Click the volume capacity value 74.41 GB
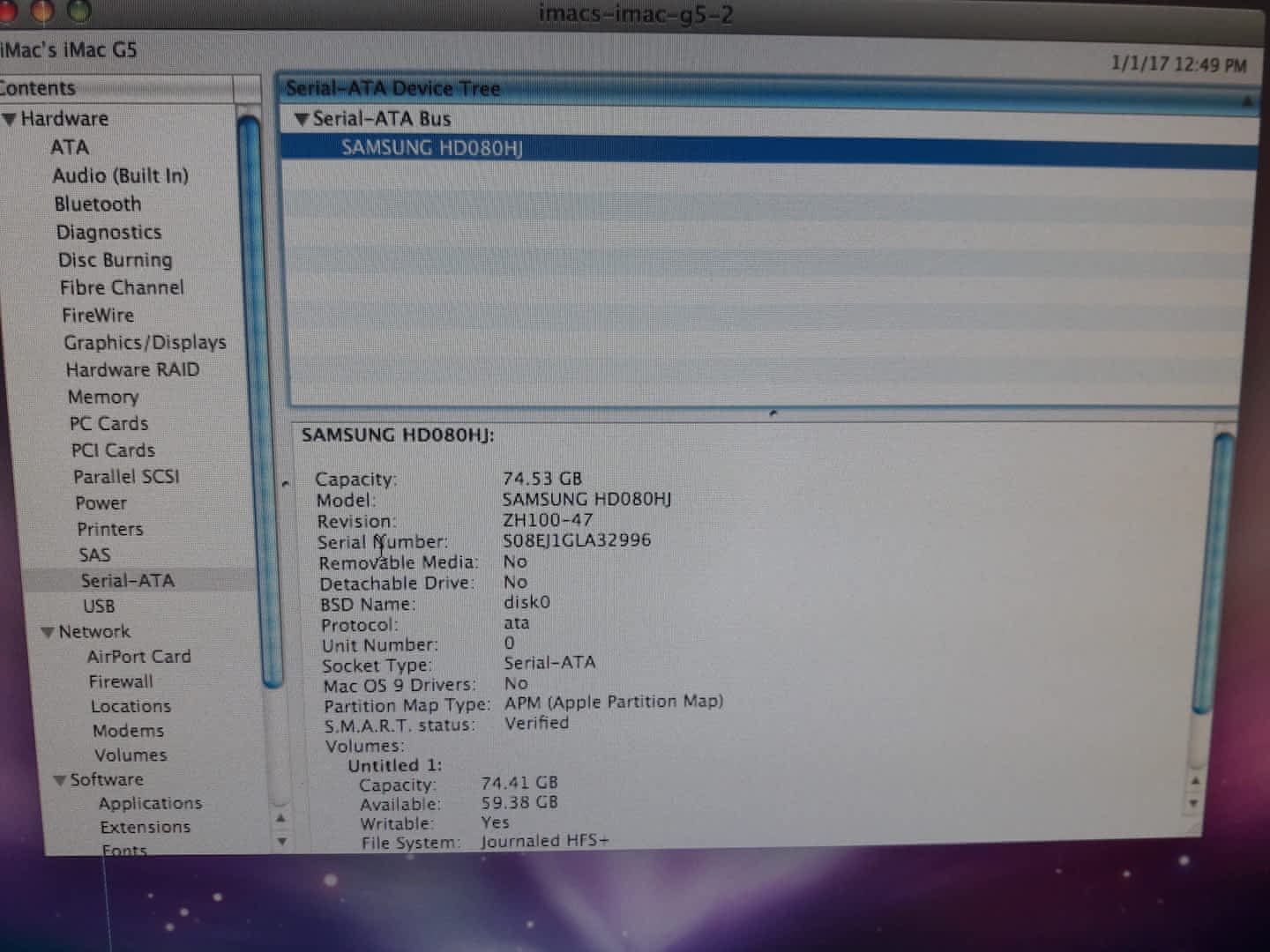The width and height of the screenshot is (1270, 952). point(519,782)
